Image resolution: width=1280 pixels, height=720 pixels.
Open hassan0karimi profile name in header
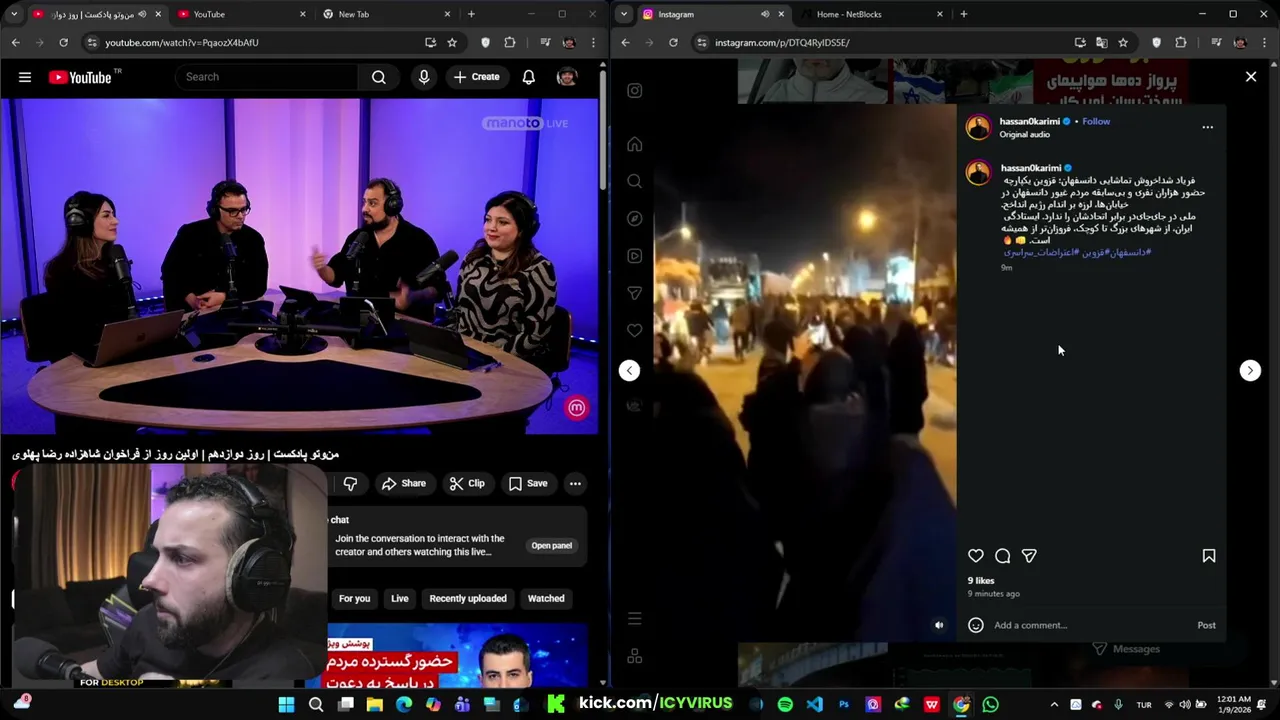(1029, 121)
